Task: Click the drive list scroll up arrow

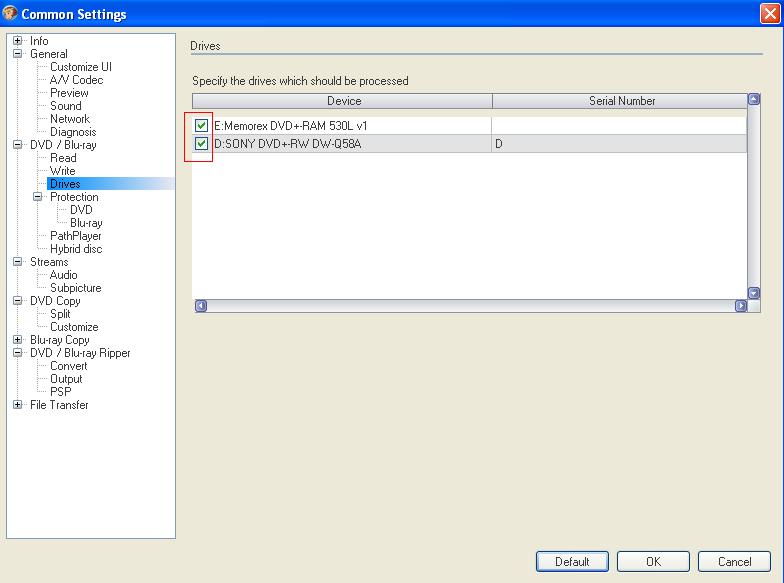Action: click(x=754, y=99)
